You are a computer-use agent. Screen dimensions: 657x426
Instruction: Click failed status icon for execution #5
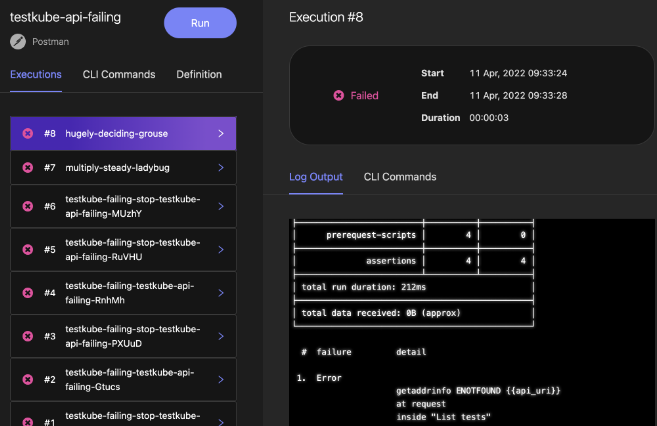coord(28,250)
